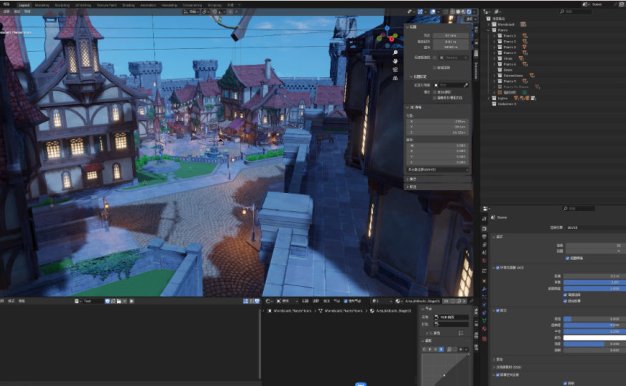Screen dimensions: 626x386
Task: Switch to the Layout workspace tab
Action: pyautogui.click(x=24, y=5)
